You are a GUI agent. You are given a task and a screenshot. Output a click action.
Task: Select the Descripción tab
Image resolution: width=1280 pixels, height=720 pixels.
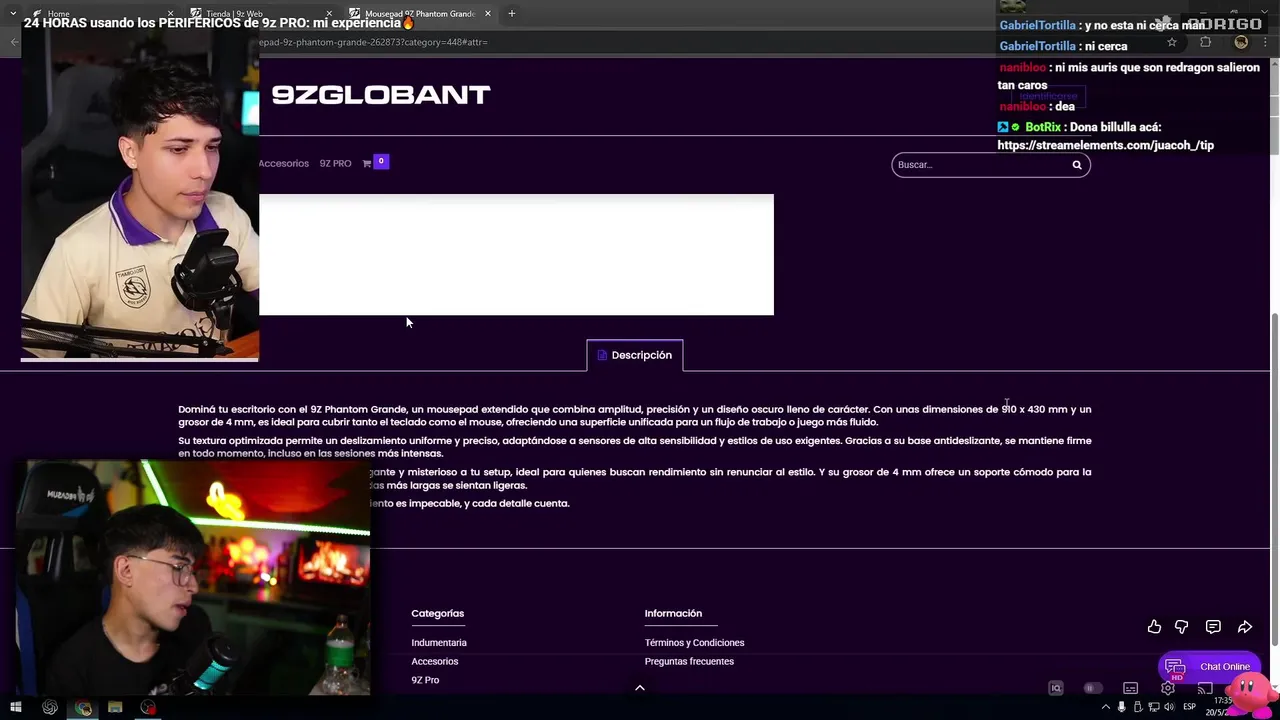click(x=635, y=355)
